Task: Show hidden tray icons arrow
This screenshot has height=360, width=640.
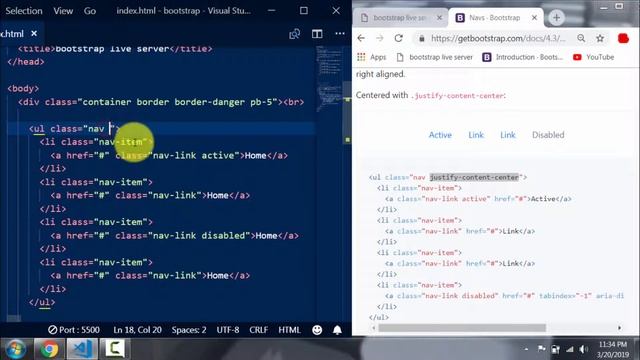Action: (526, 349)
